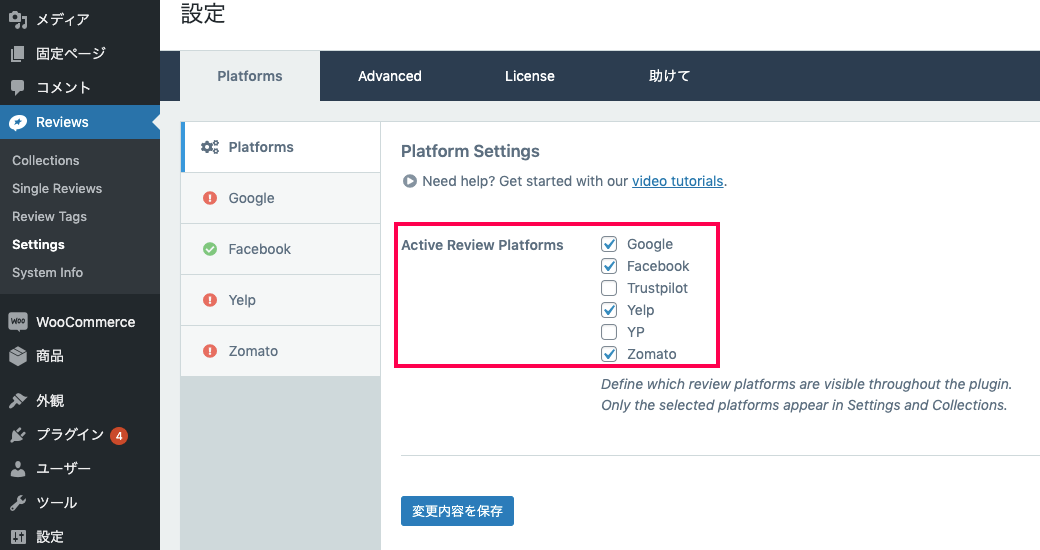
Task: Click the plugin plug icon
Action: click(x=18, y=435)
